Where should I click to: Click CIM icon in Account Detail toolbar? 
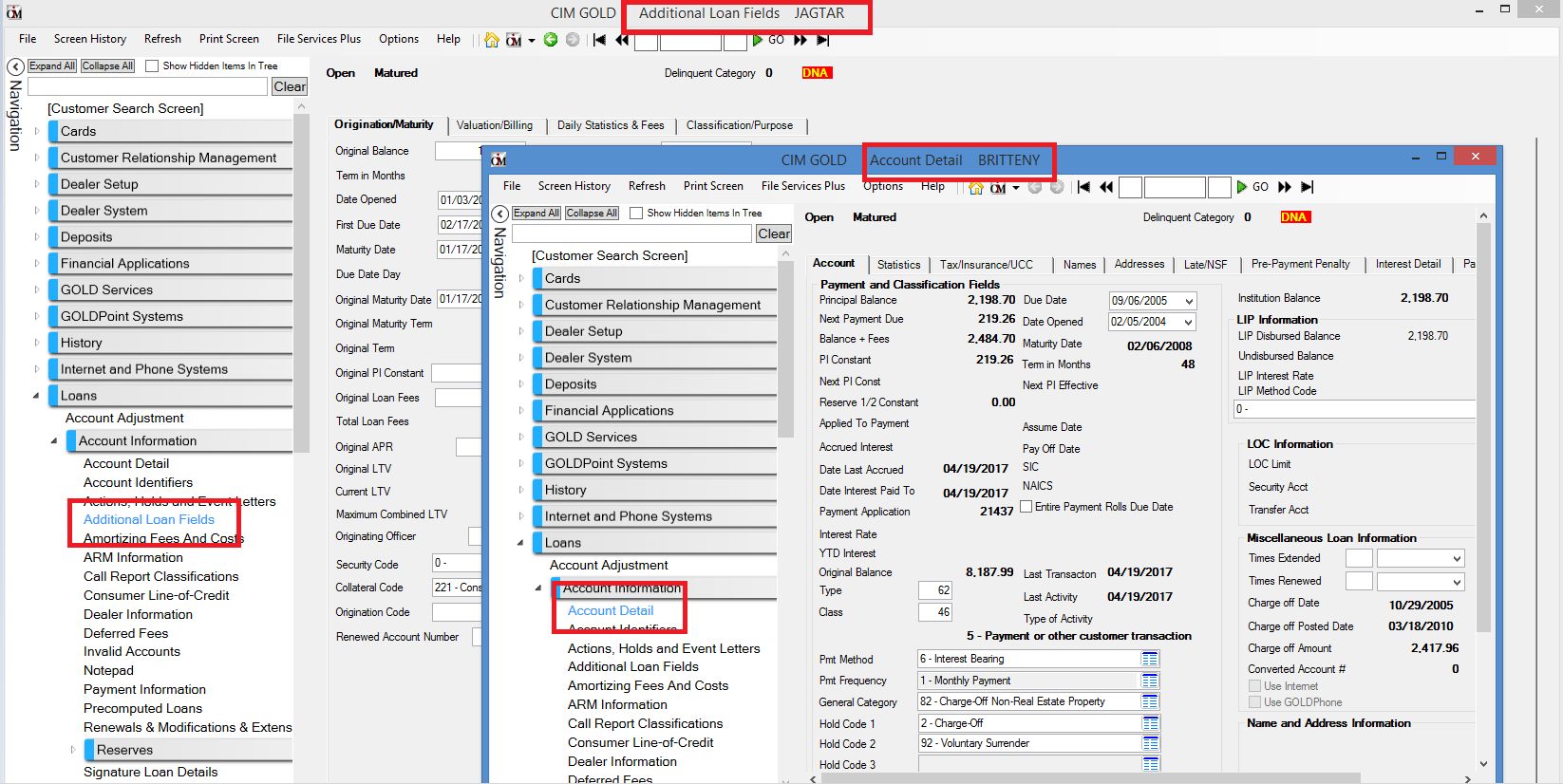[x=998, y=188]
